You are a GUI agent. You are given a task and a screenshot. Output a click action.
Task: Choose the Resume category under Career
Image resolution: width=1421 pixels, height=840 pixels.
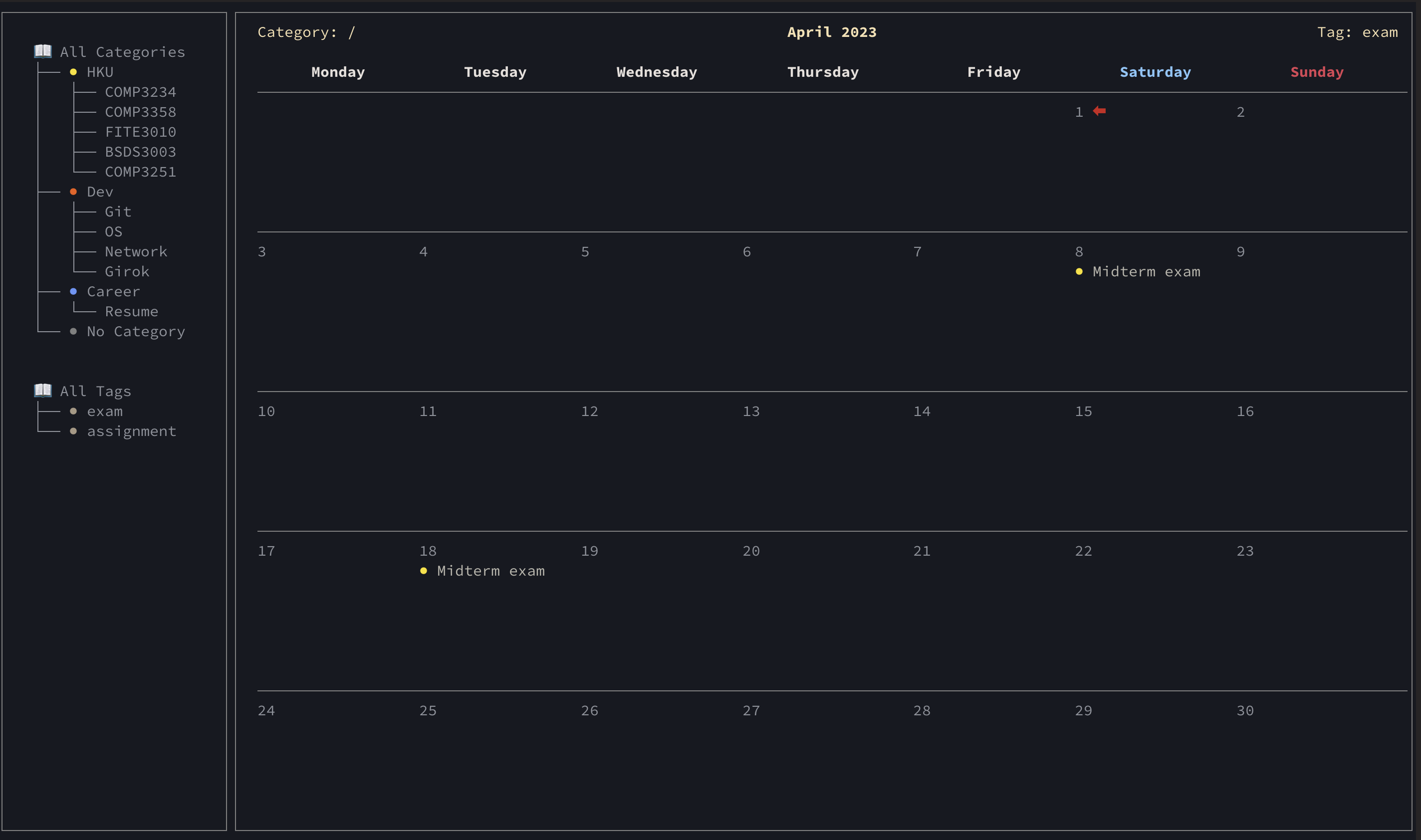coord(131,311)
